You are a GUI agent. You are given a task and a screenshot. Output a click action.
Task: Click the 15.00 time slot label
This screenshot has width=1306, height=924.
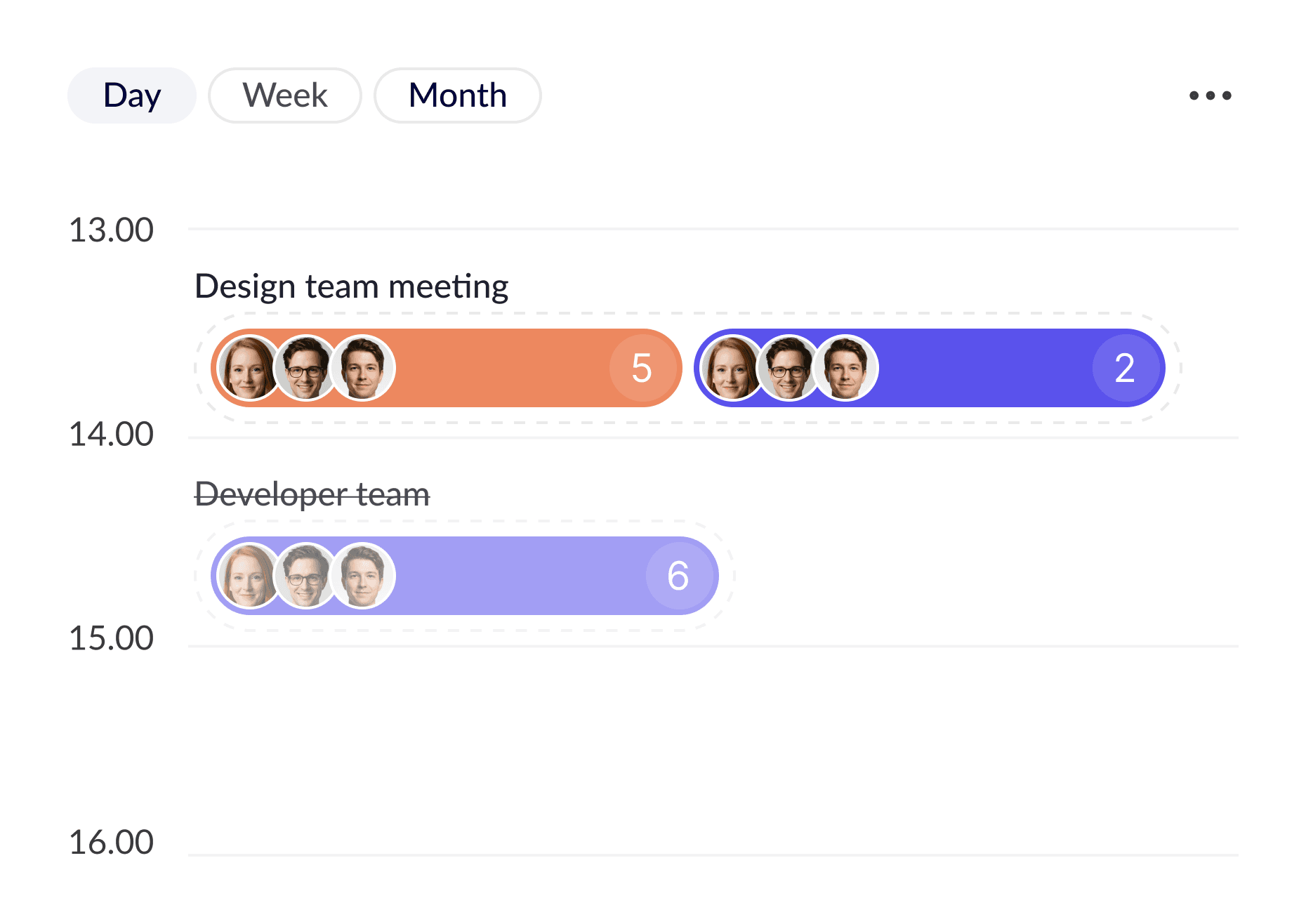(111, 639)
